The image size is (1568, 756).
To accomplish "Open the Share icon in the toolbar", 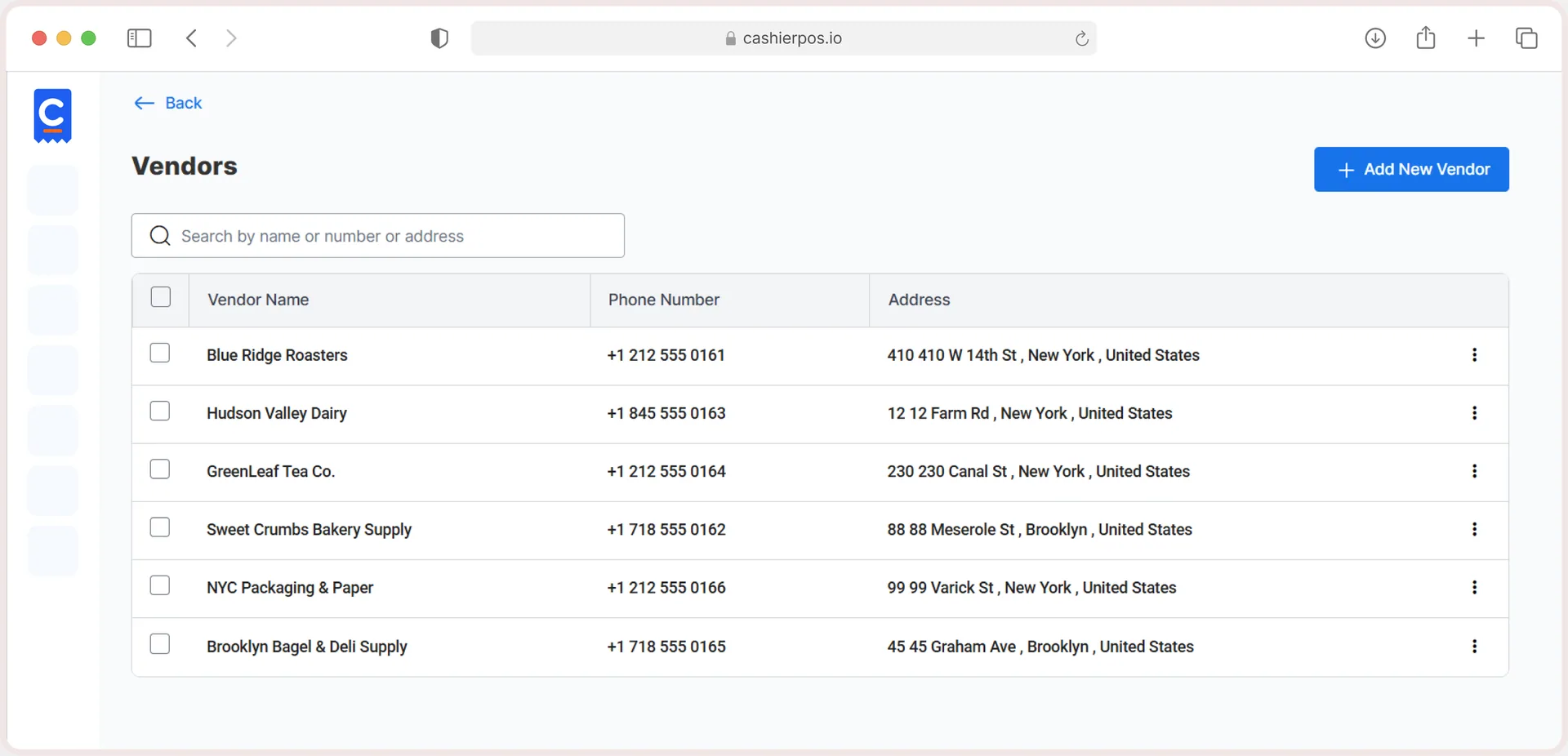I will click(x=1426, y=38).
